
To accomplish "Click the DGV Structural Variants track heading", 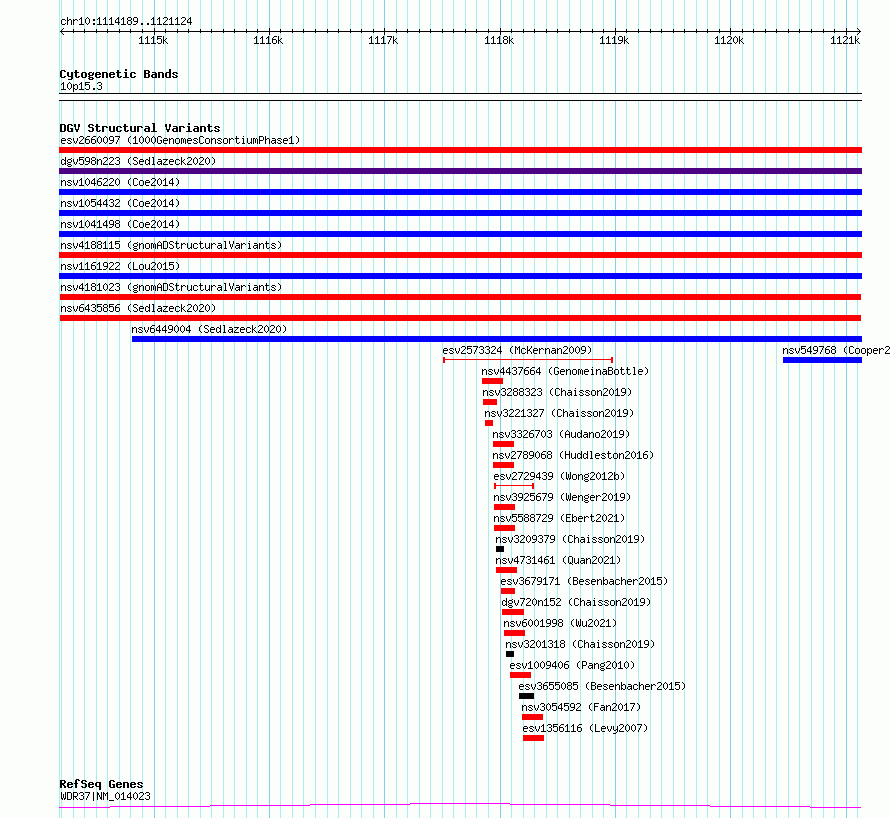I will (140, 128).
